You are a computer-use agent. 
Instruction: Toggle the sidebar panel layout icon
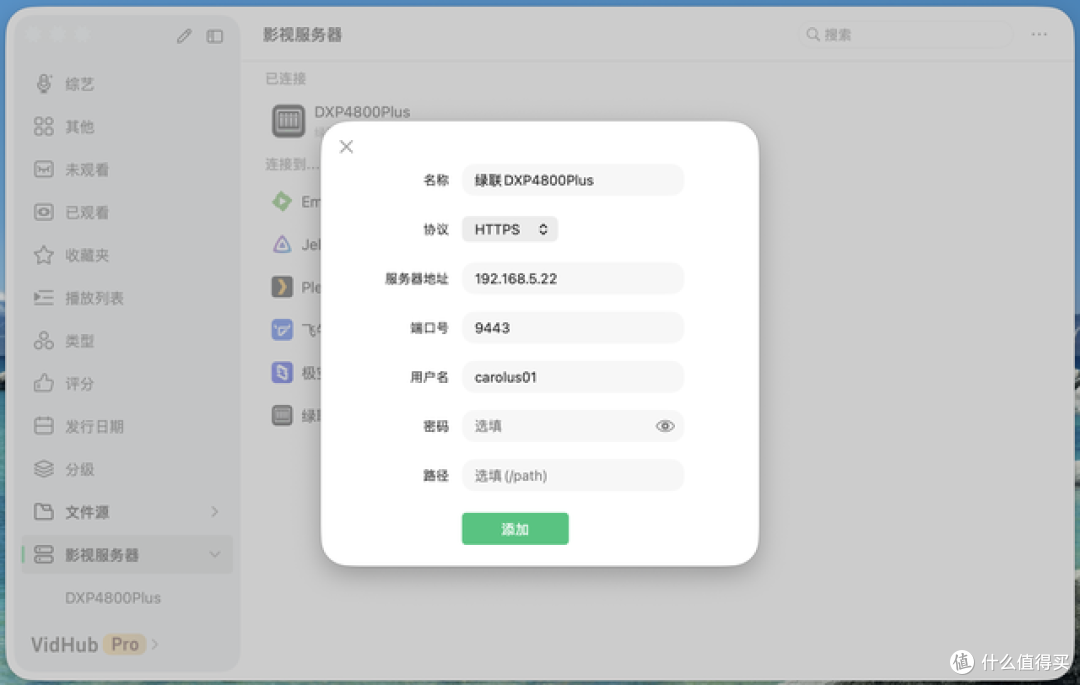215,36
